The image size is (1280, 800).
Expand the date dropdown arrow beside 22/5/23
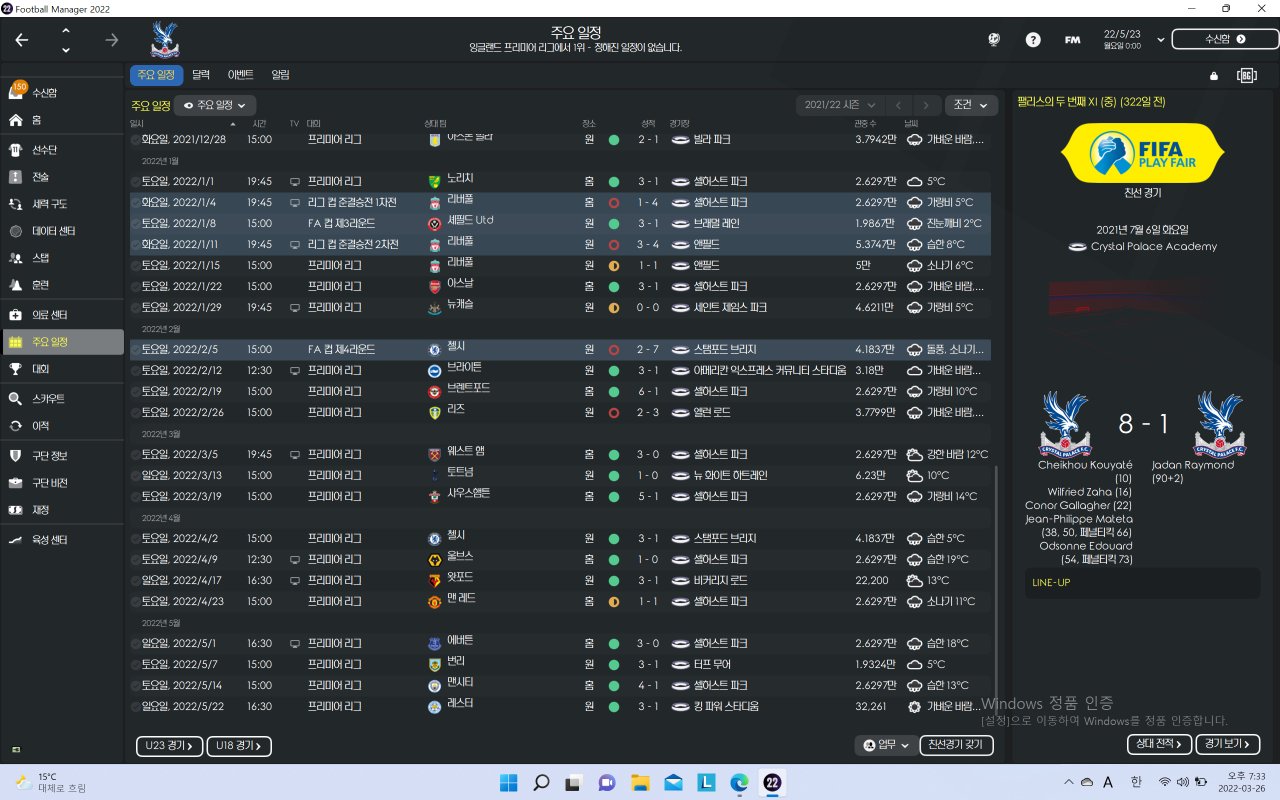[1160, 40]
